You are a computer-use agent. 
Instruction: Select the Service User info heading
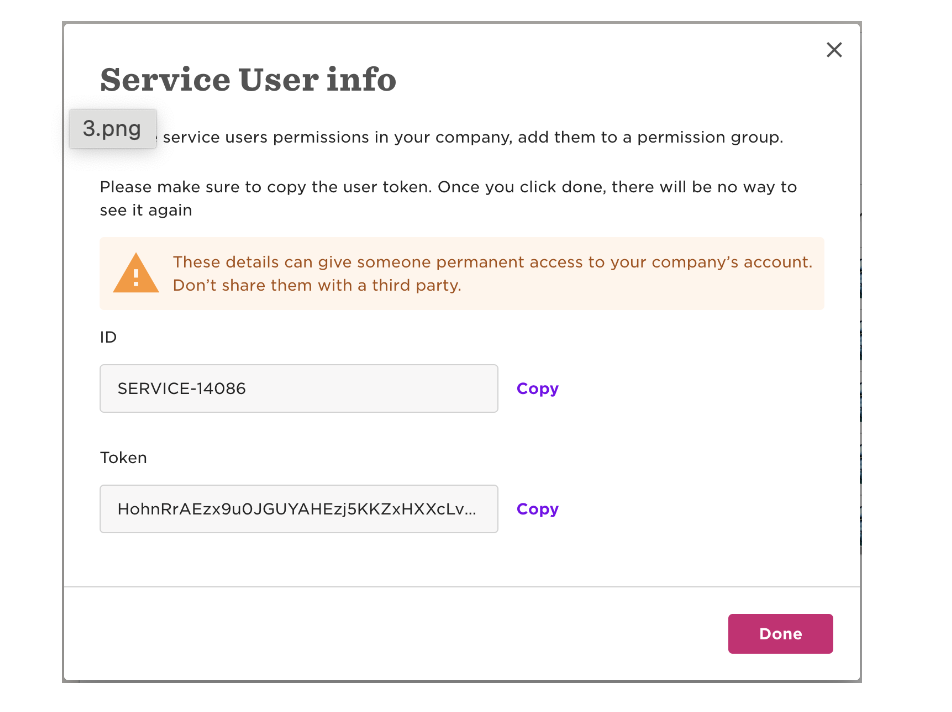[x=248, y=79]
